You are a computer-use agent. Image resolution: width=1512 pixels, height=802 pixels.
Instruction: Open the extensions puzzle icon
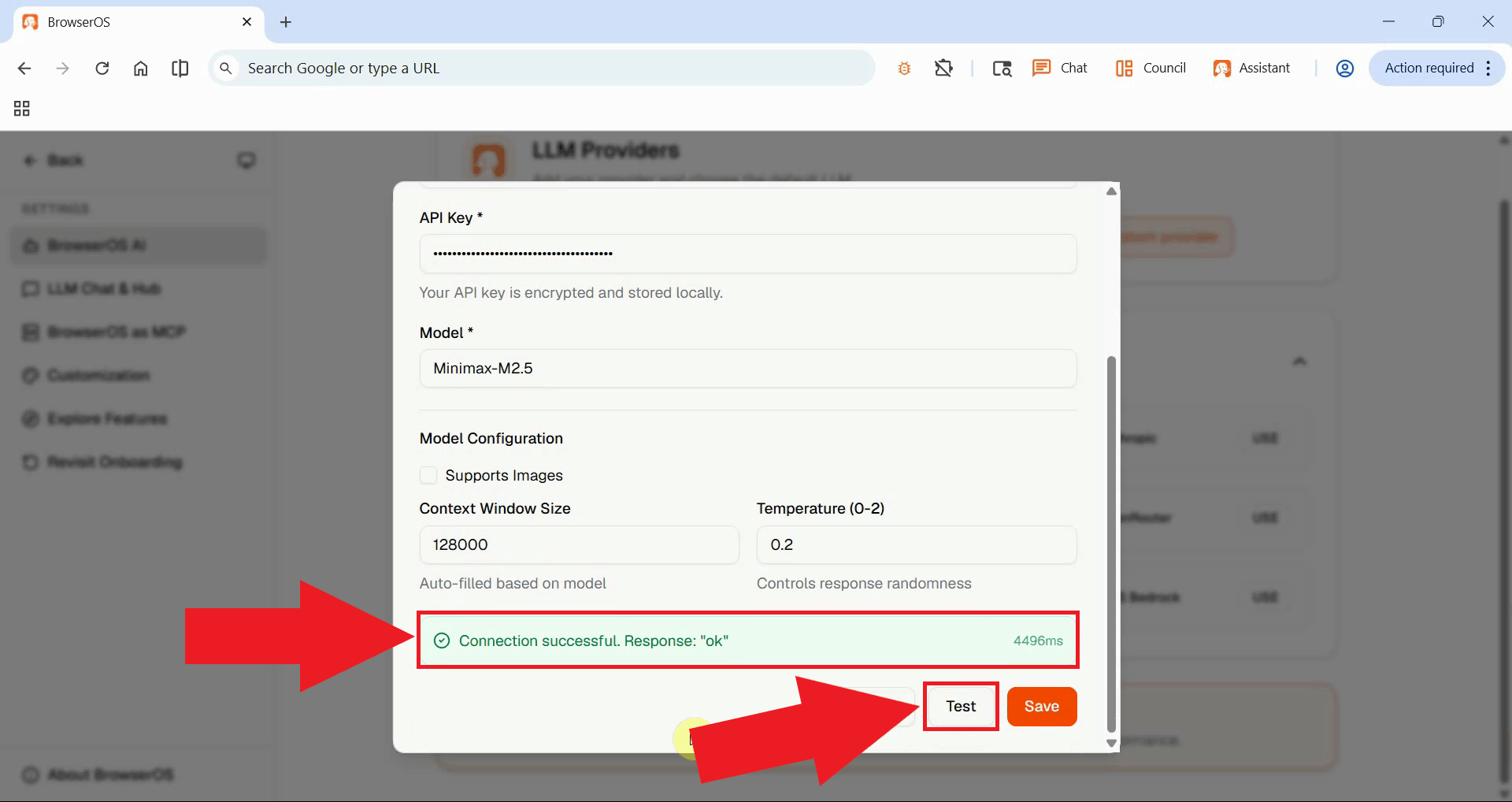(943, 69)
